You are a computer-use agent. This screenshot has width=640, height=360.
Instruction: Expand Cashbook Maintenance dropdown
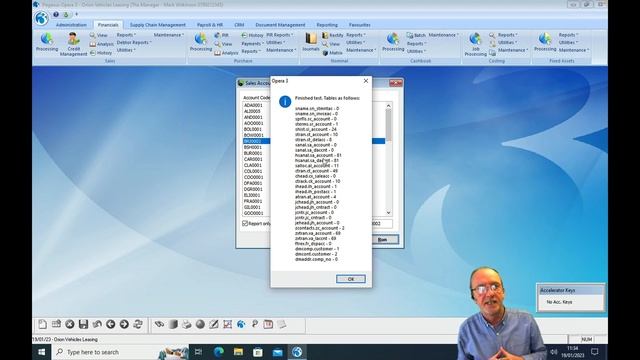point(443,35)
